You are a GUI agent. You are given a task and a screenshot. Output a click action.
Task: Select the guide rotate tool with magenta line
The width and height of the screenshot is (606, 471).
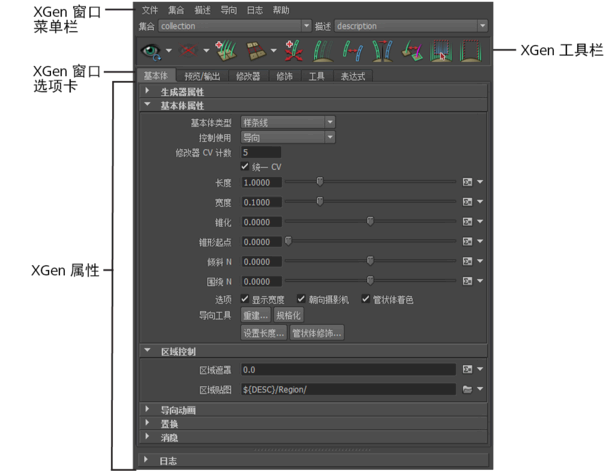(x=412, y=51)
